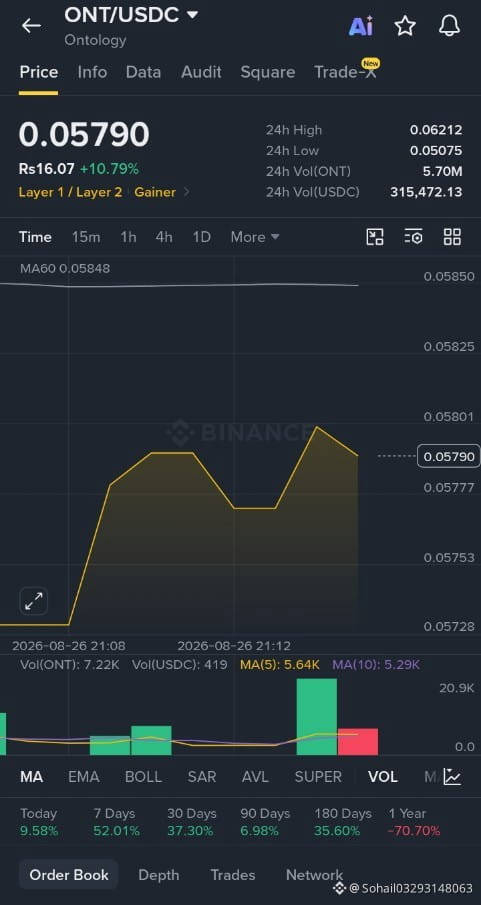Tap the 90 Days 6.98% value
The image size is (481, 905).
pos(260,831)
